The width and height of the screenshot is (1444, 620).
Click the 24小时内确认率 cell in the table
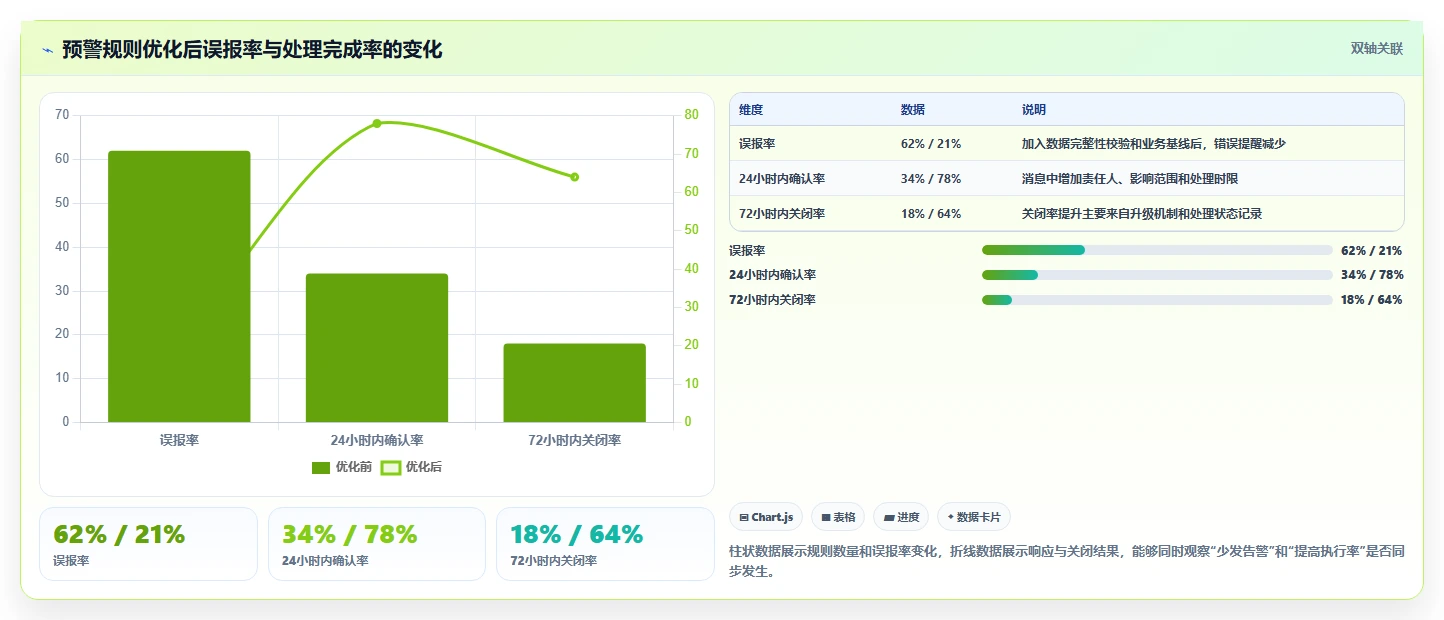coord(782,179)
